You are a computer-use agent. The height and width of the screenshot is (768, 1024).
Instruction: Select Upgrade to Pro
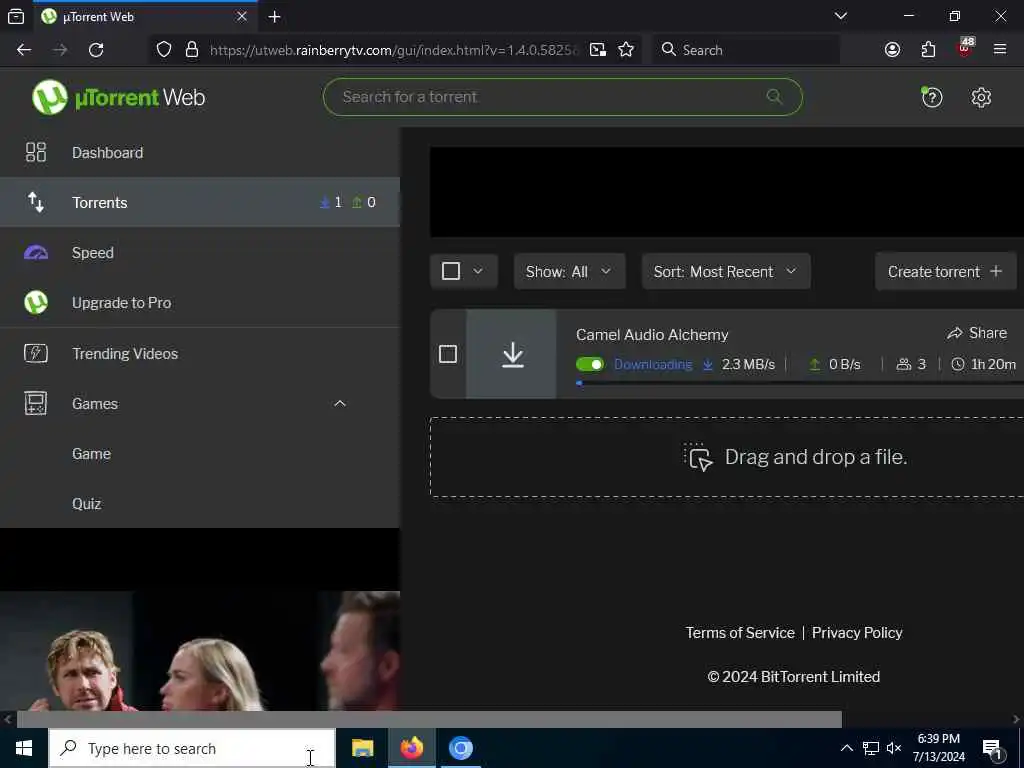(x=200, y=302)
